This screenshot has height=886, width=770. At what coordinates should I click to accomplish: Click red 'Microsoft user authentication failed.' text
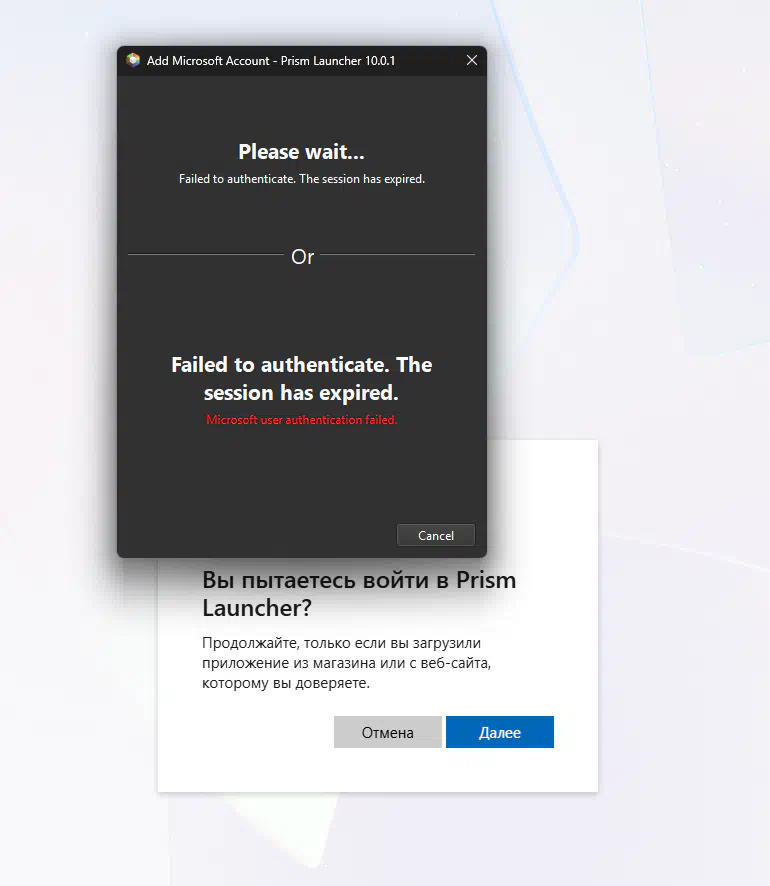pos(302,420)
